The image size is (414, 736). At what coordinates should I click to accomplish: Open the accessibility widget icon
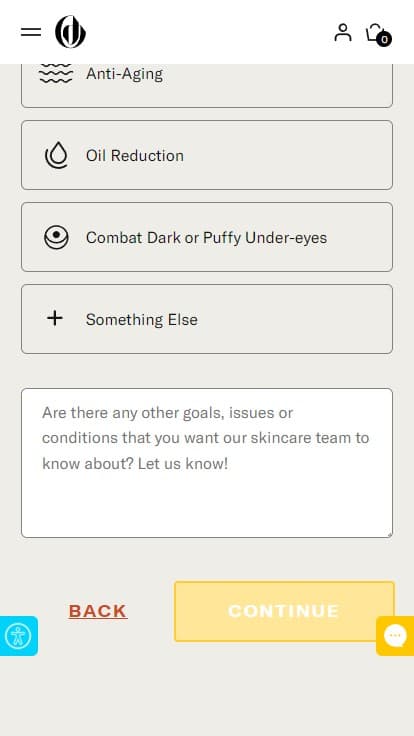point(19,636)
